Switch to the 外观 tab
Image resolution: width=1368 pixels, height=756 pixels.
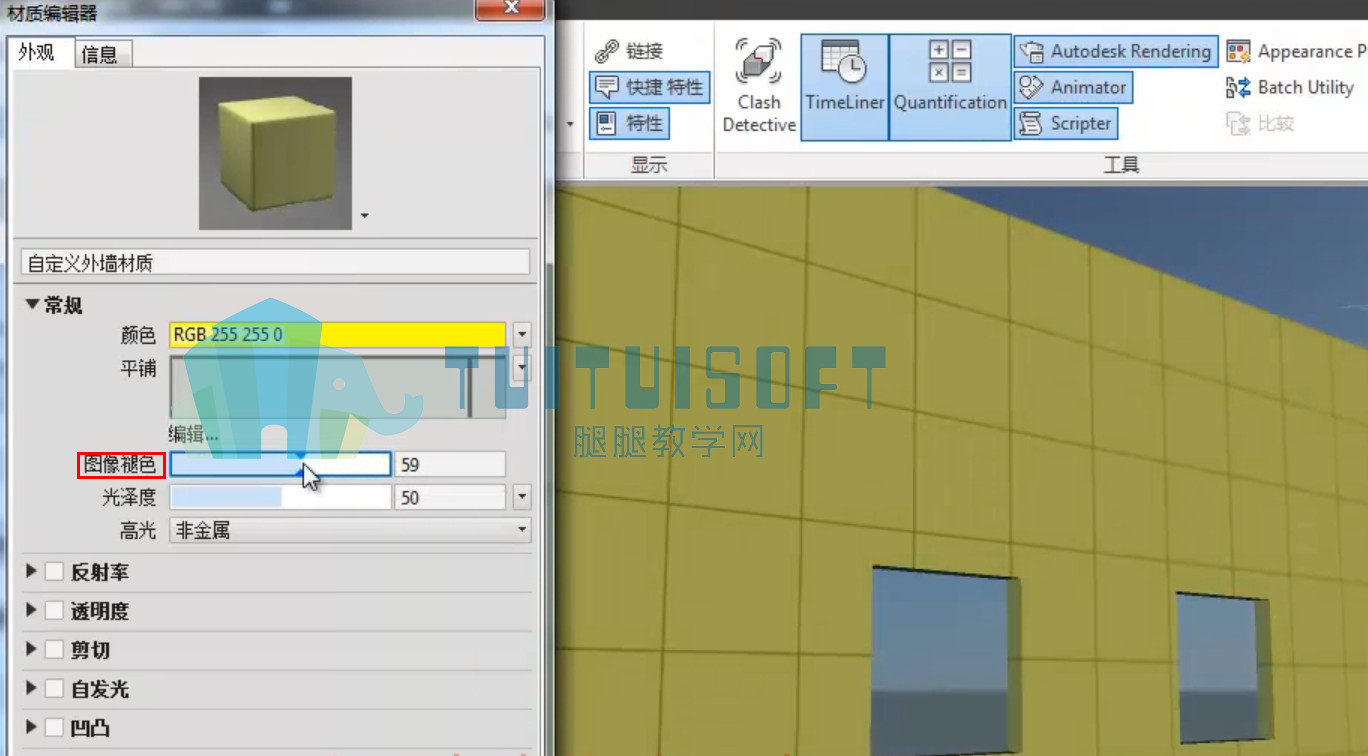click(x=37, y=53)
